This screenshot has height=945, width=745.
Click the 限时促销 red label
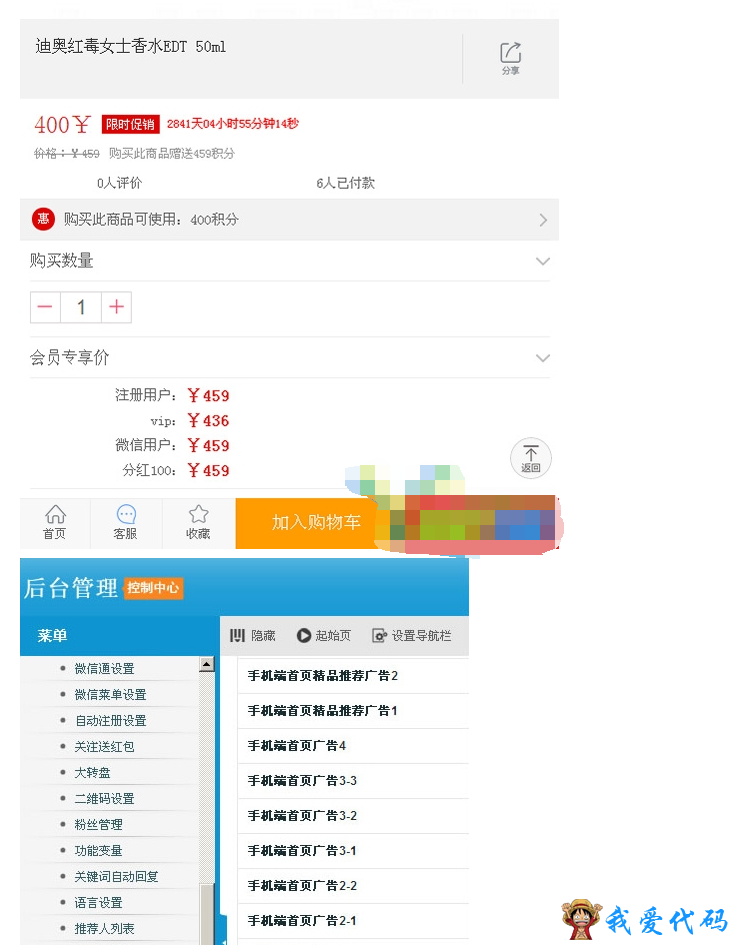130,124
